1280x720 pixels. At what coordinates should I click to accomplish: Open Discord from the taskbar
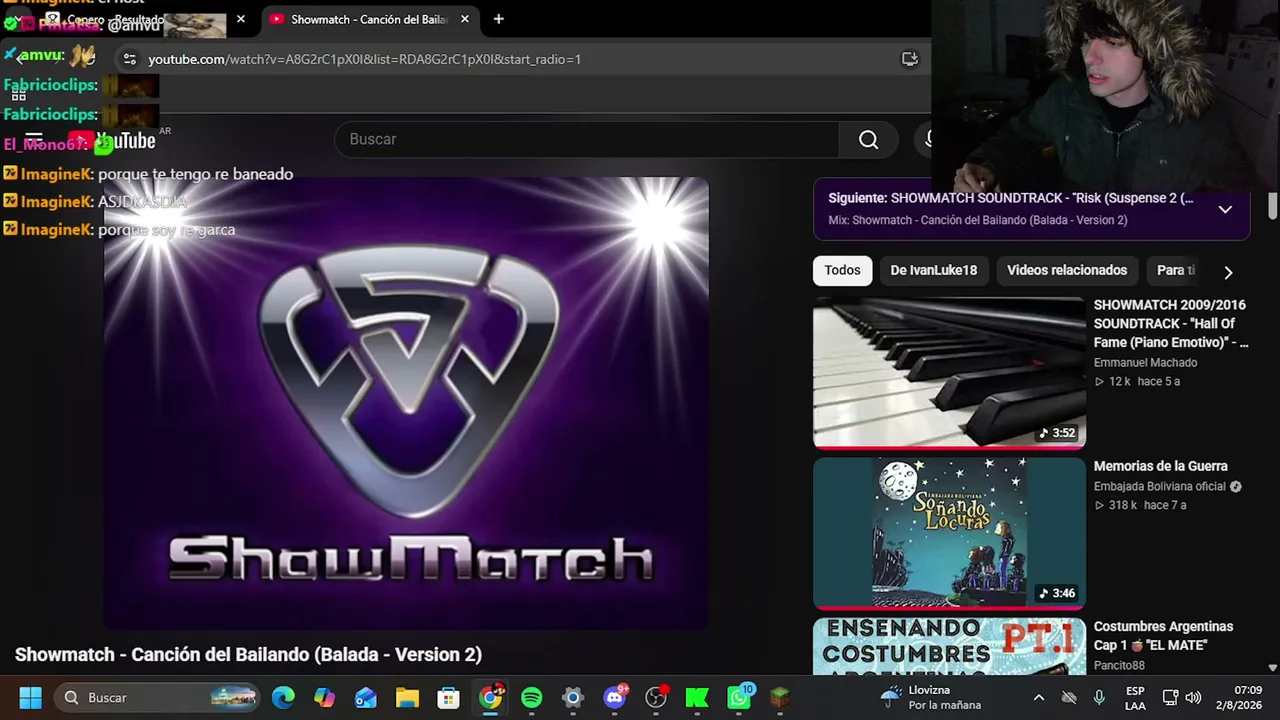(614, 698)
